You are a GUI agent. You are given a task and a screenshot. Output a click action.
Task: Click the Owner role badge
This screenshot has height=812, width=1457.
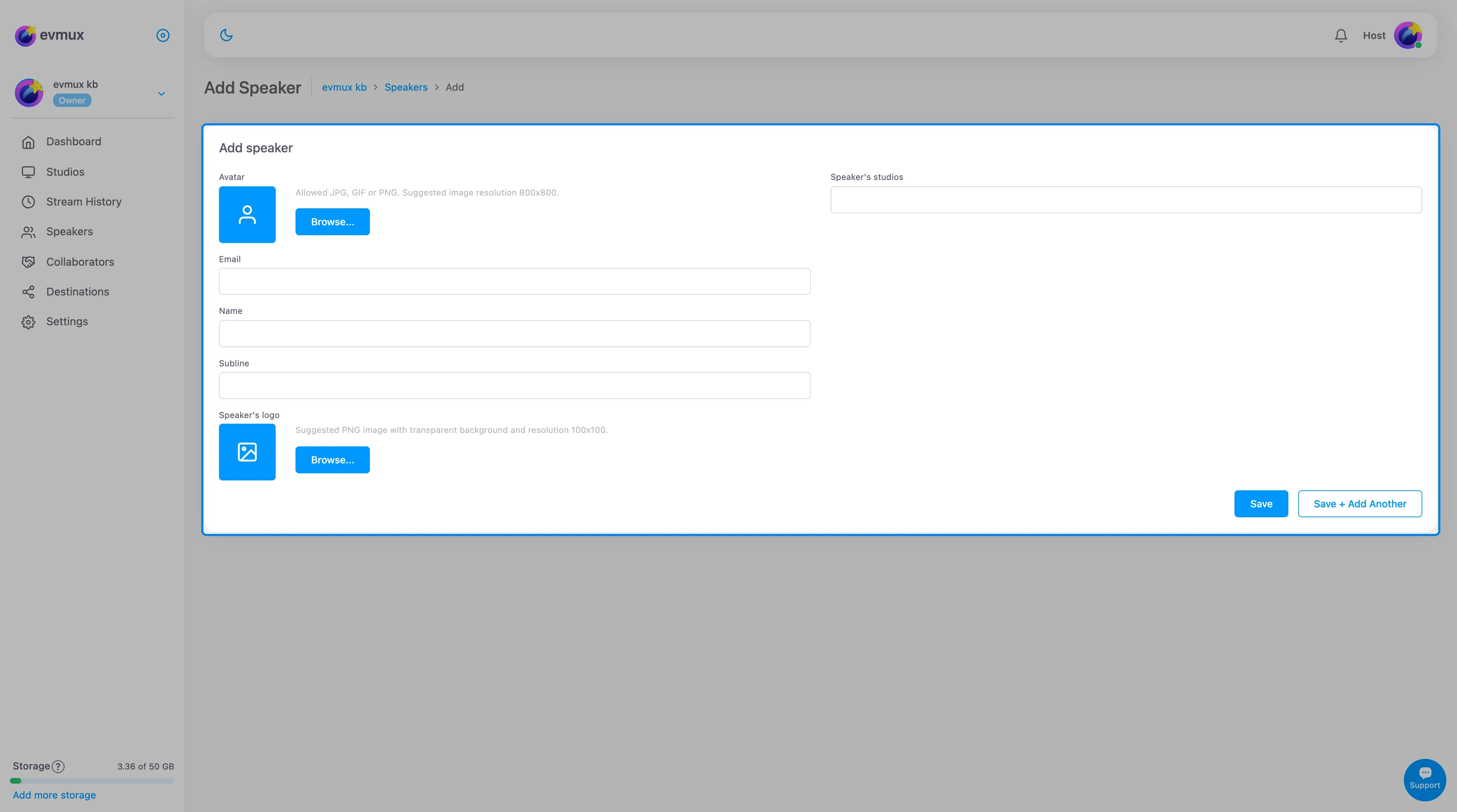click(72, 101)
